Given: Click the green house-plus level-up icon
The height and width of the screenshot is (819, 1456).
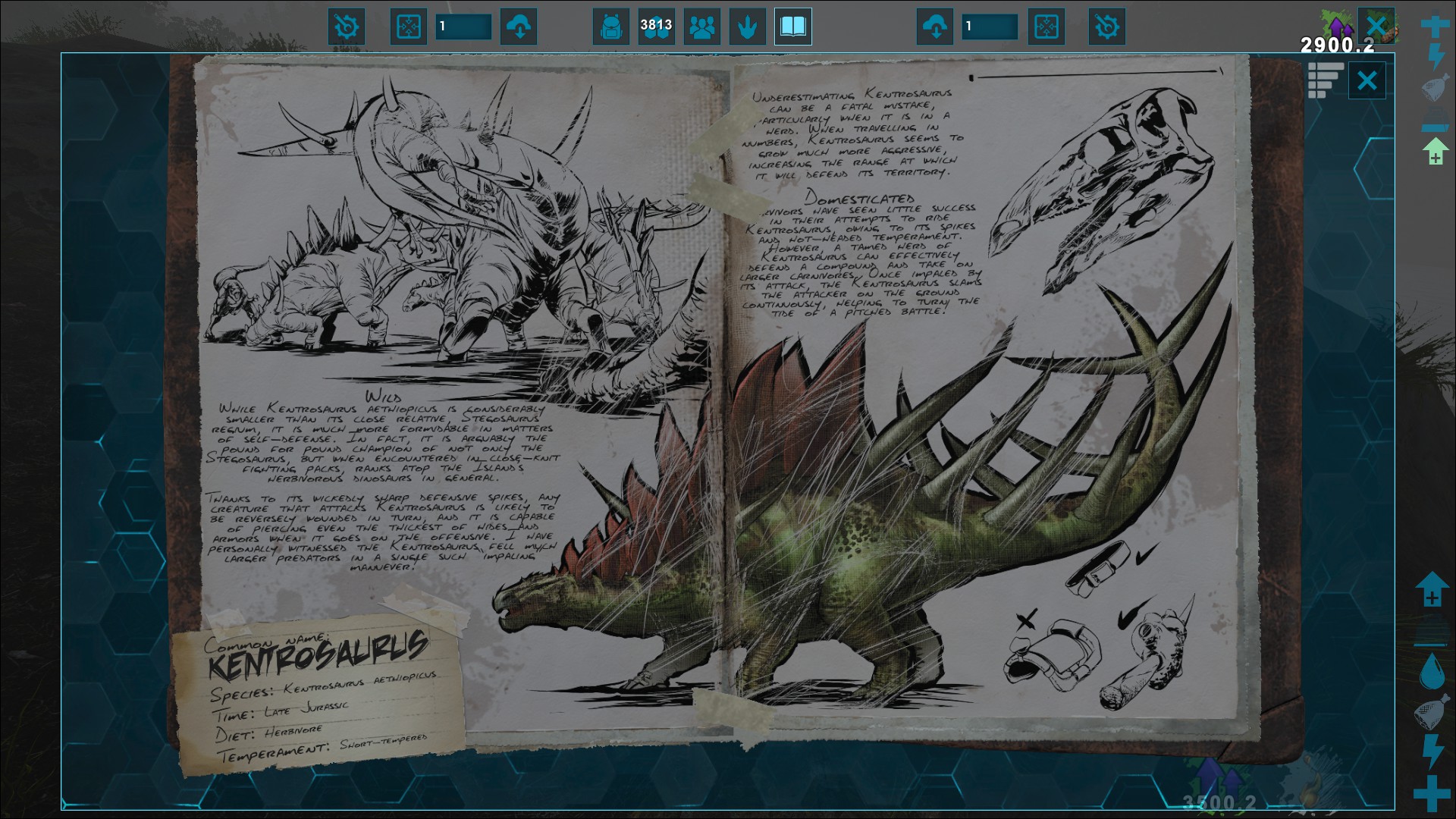Looking at the screenshot, I should 1435,152.
